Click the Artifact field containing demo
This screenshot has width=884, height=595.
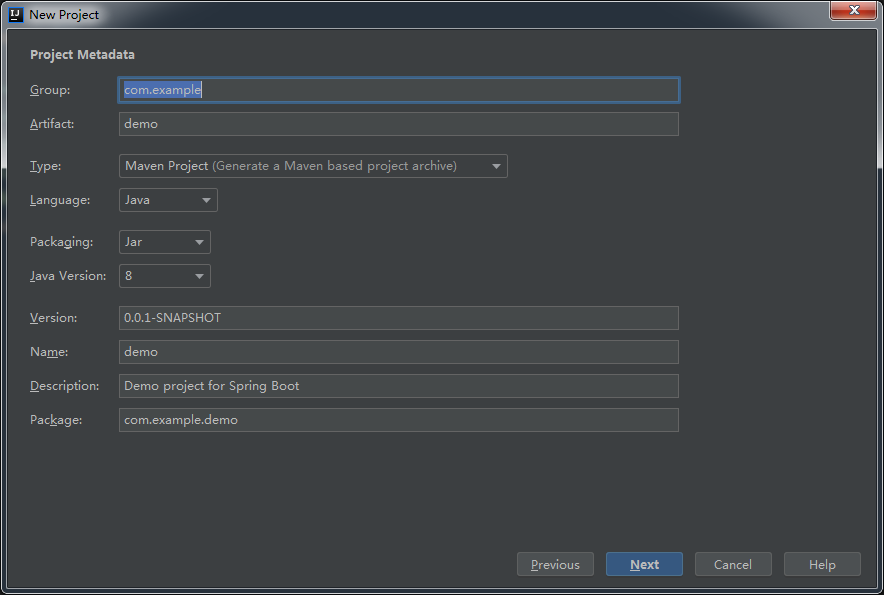click(x=400, y=123)
